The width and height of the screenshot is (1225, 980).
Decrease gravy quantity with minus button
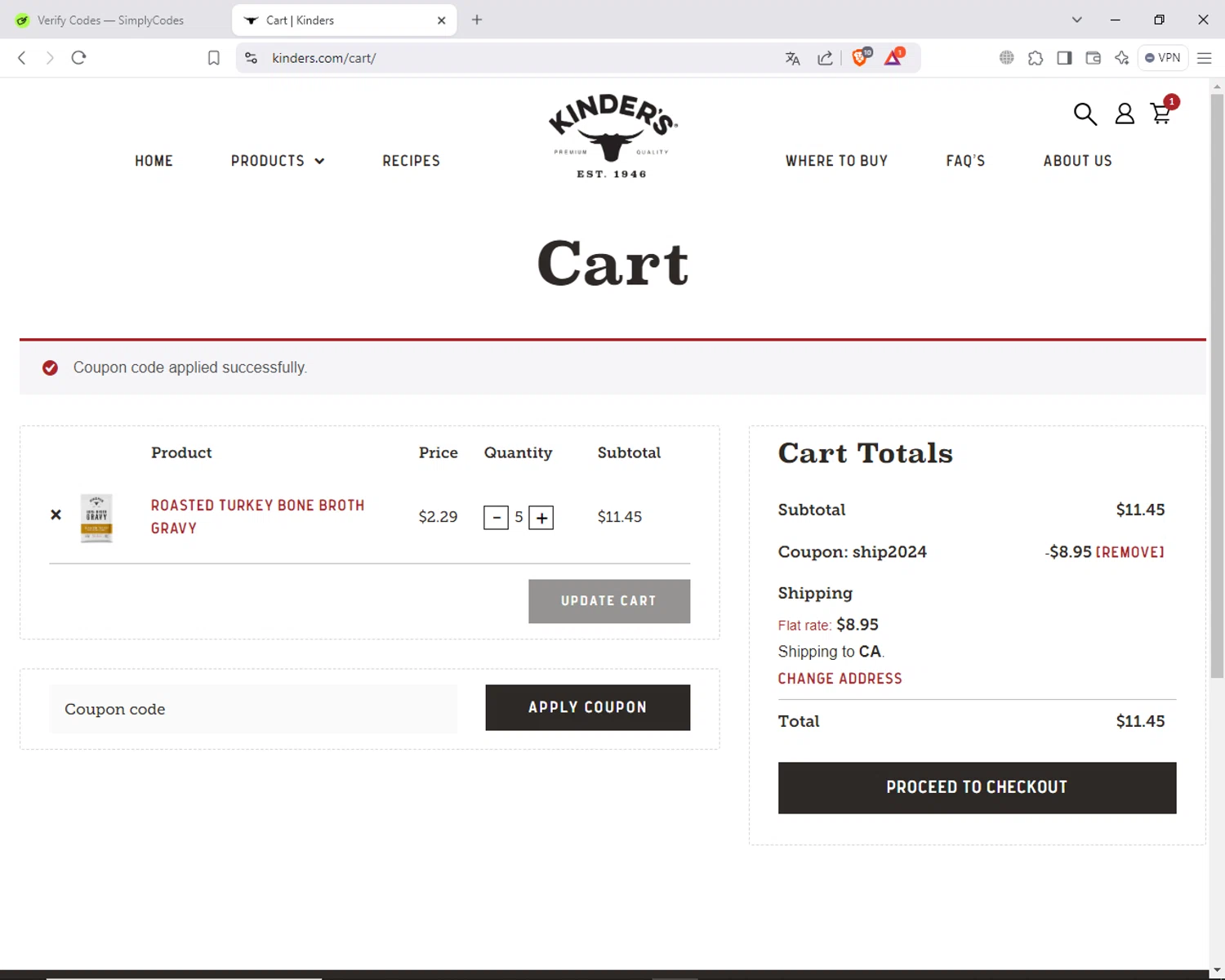[496, 518]
